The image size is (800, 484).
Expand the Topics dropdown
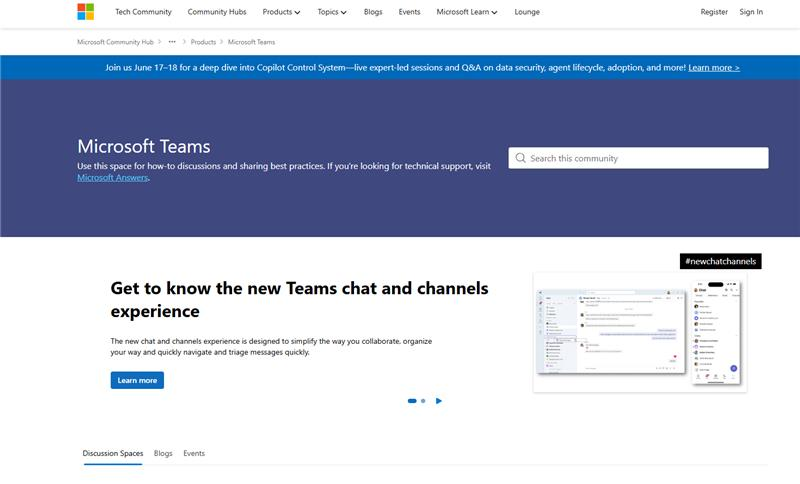pyautogui.click(x=332, y=12)
